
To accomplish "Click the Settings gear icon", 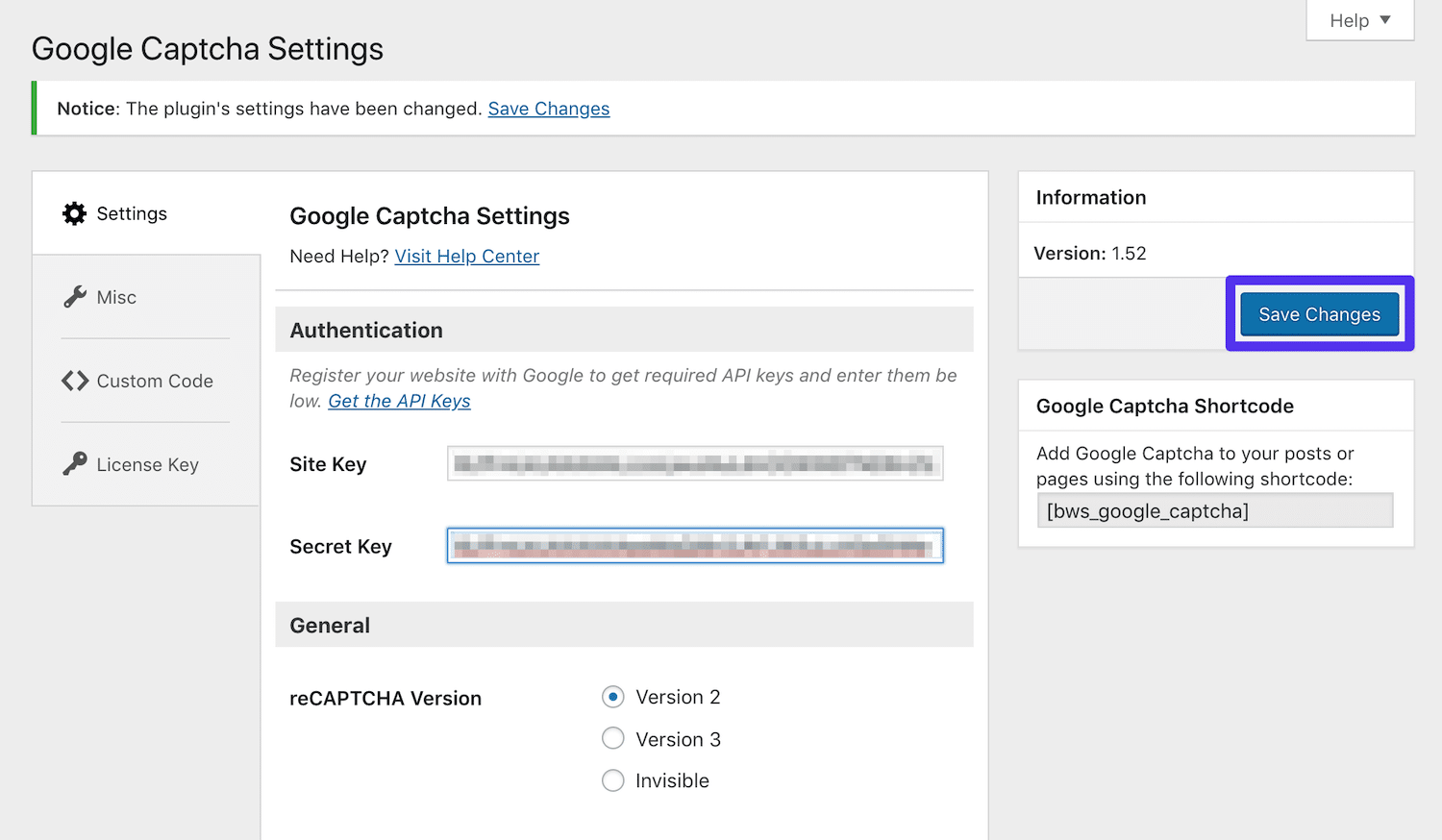I will tap(74, 213).
